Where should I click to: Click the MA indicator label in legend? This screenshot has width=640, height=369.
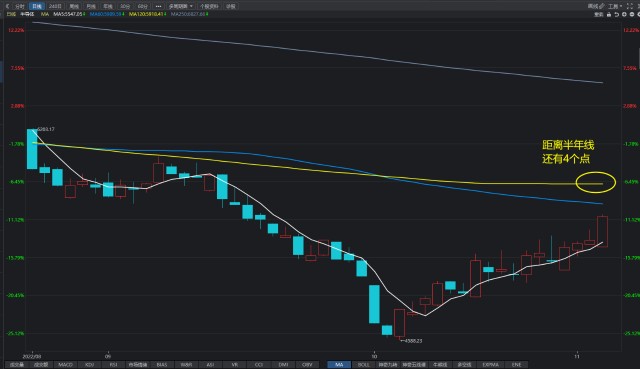click(45, 14)
